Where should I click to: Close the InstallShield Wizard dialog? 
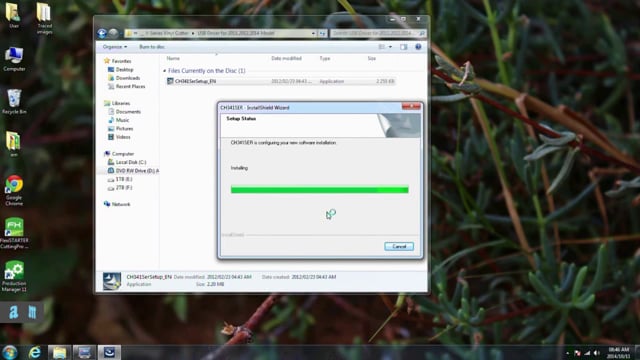tap(411, 107)
